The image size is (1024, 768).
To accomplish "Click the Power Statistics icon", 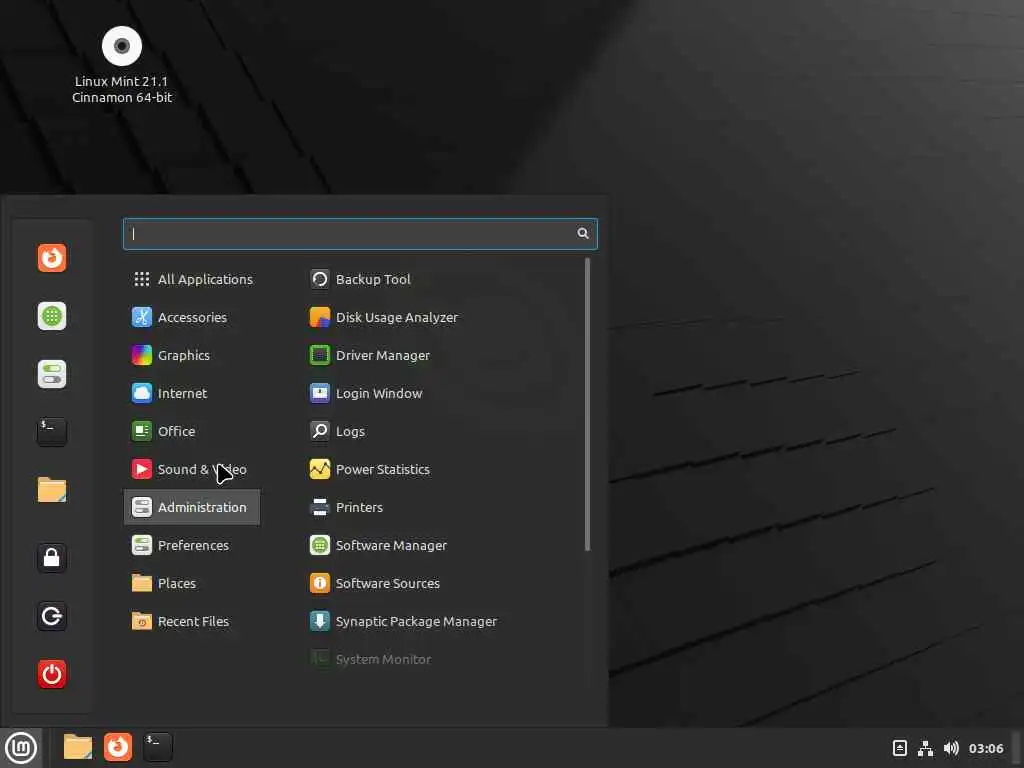I will click(x=319, y=470).
